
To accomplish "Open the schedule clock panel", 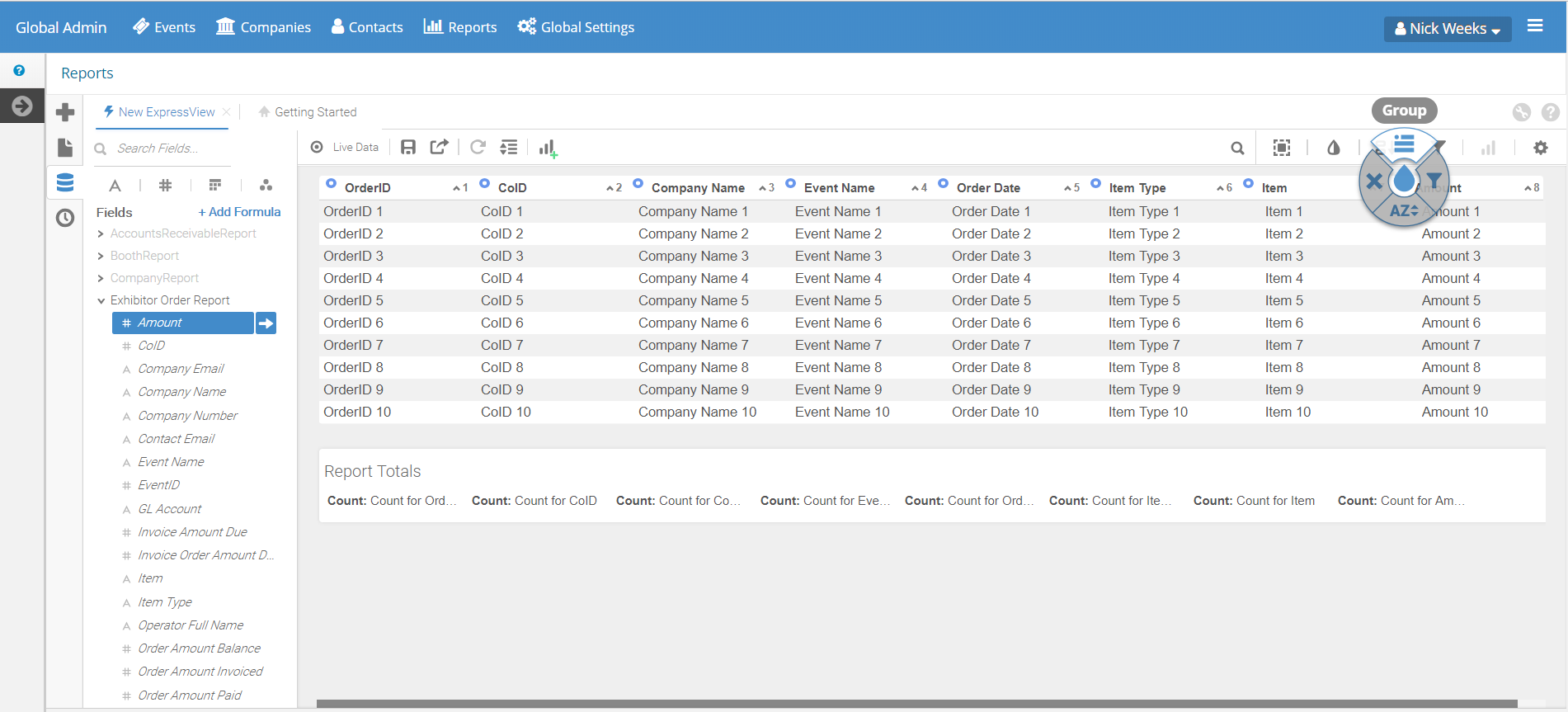I will click(65, 218).
